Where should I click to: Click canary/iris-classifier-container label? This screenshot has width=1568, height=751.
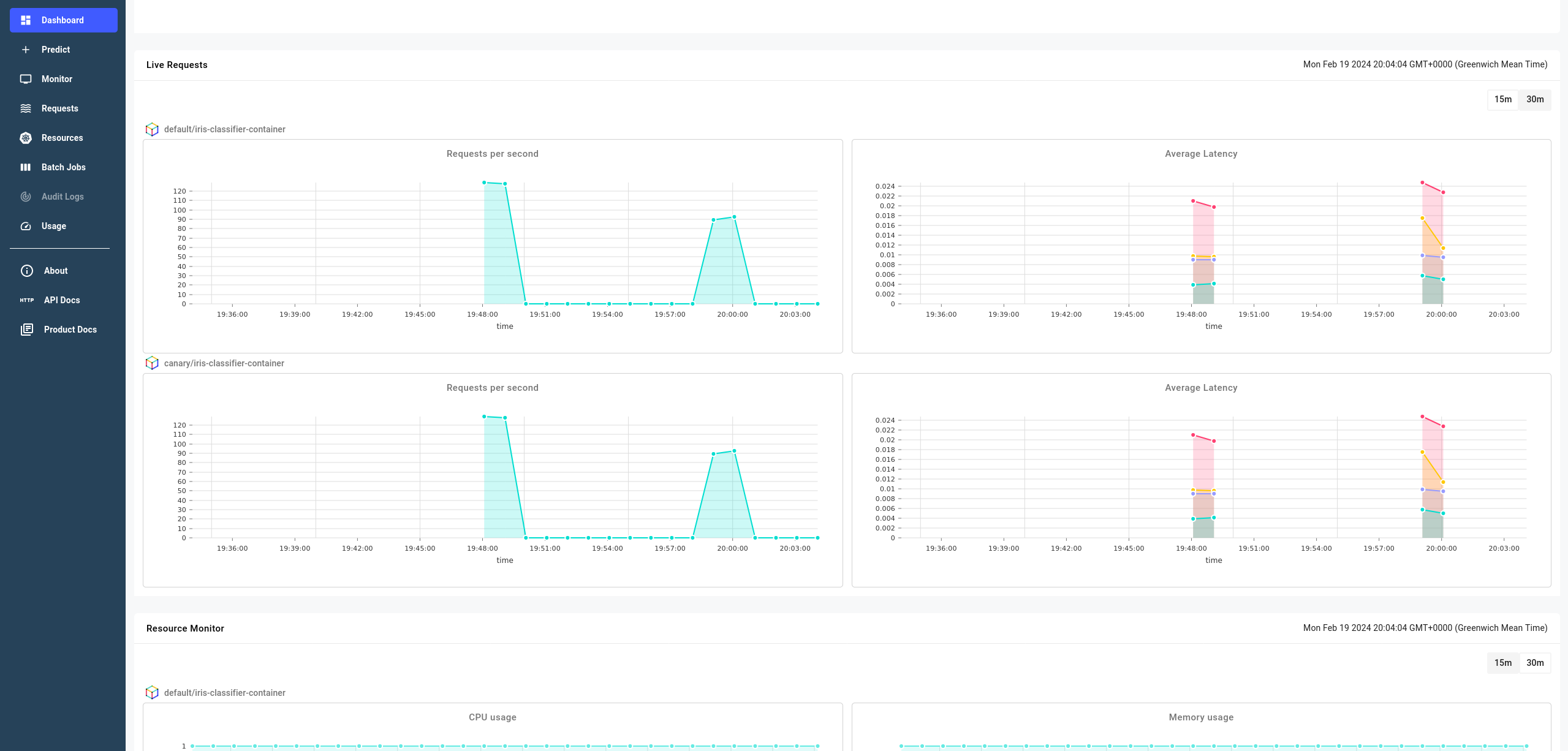click(x=224, y=363)
